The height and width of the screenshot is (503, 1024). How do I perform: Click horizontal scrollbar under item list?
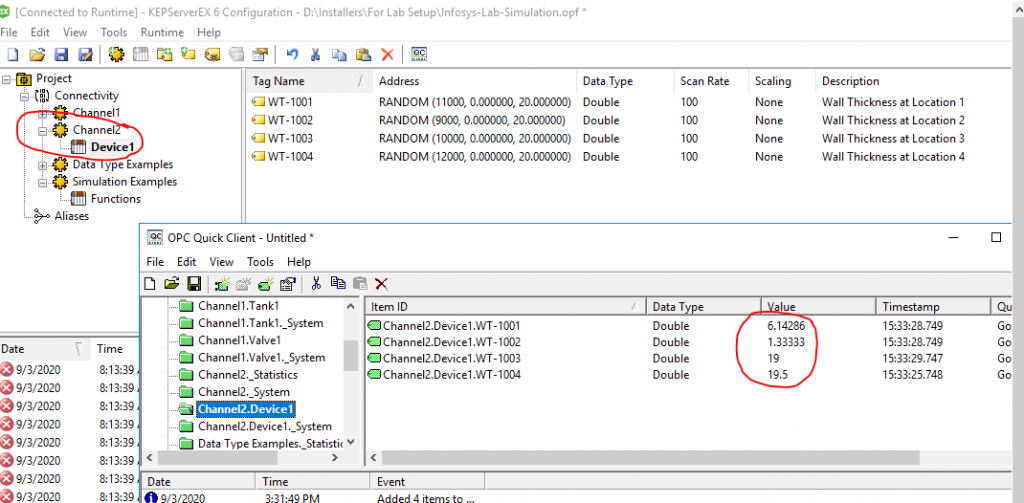[x=650, y=457]
